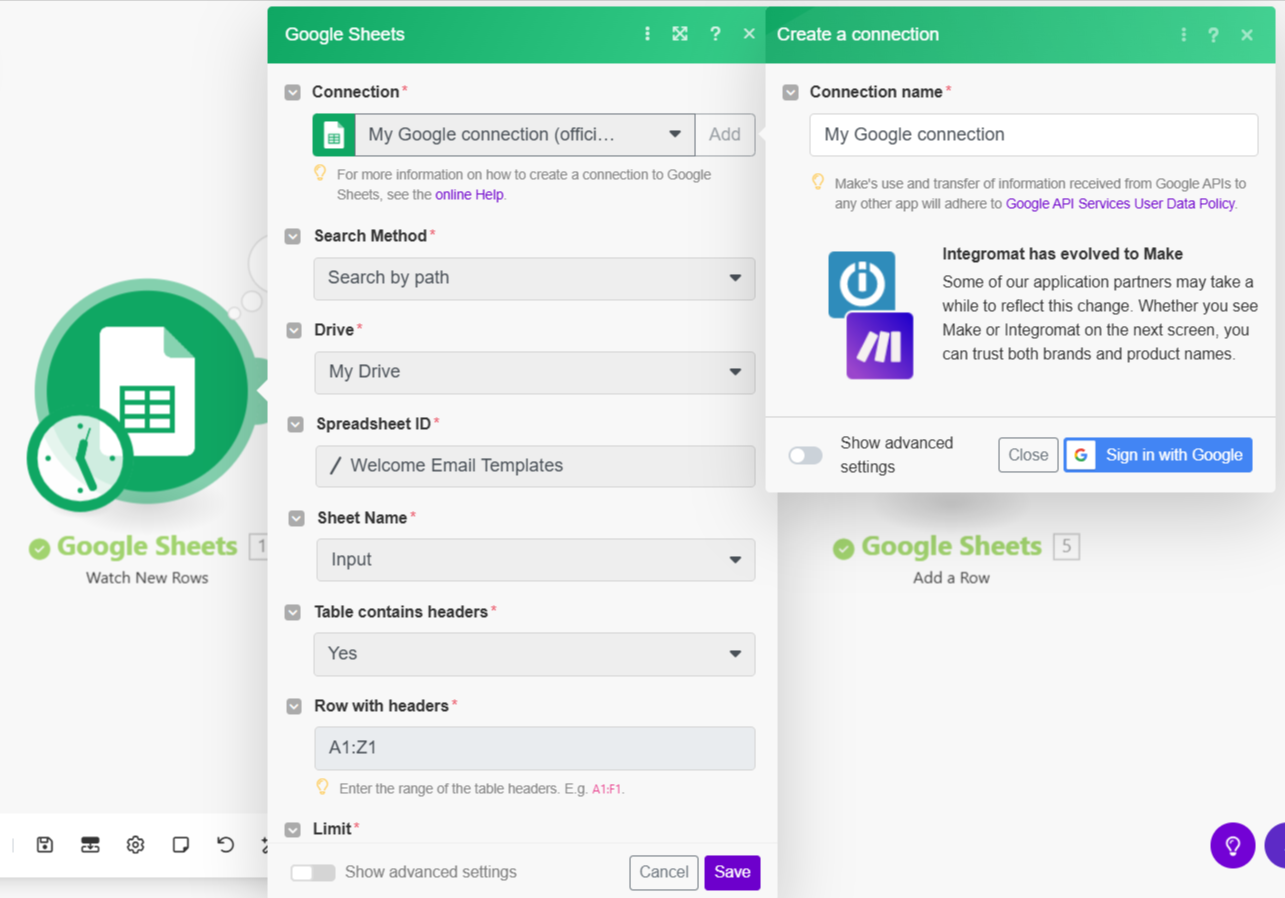Click the A1:F1 example range link
This screenshot has width=1285, height=898.
tap(607, 789)
